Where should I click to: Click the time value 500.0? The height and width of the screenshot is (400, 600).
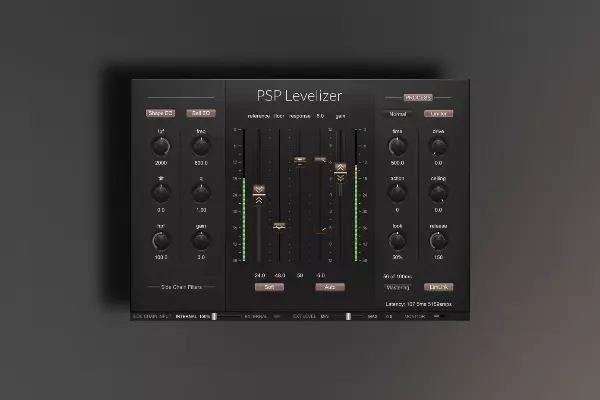click(397, 163)
